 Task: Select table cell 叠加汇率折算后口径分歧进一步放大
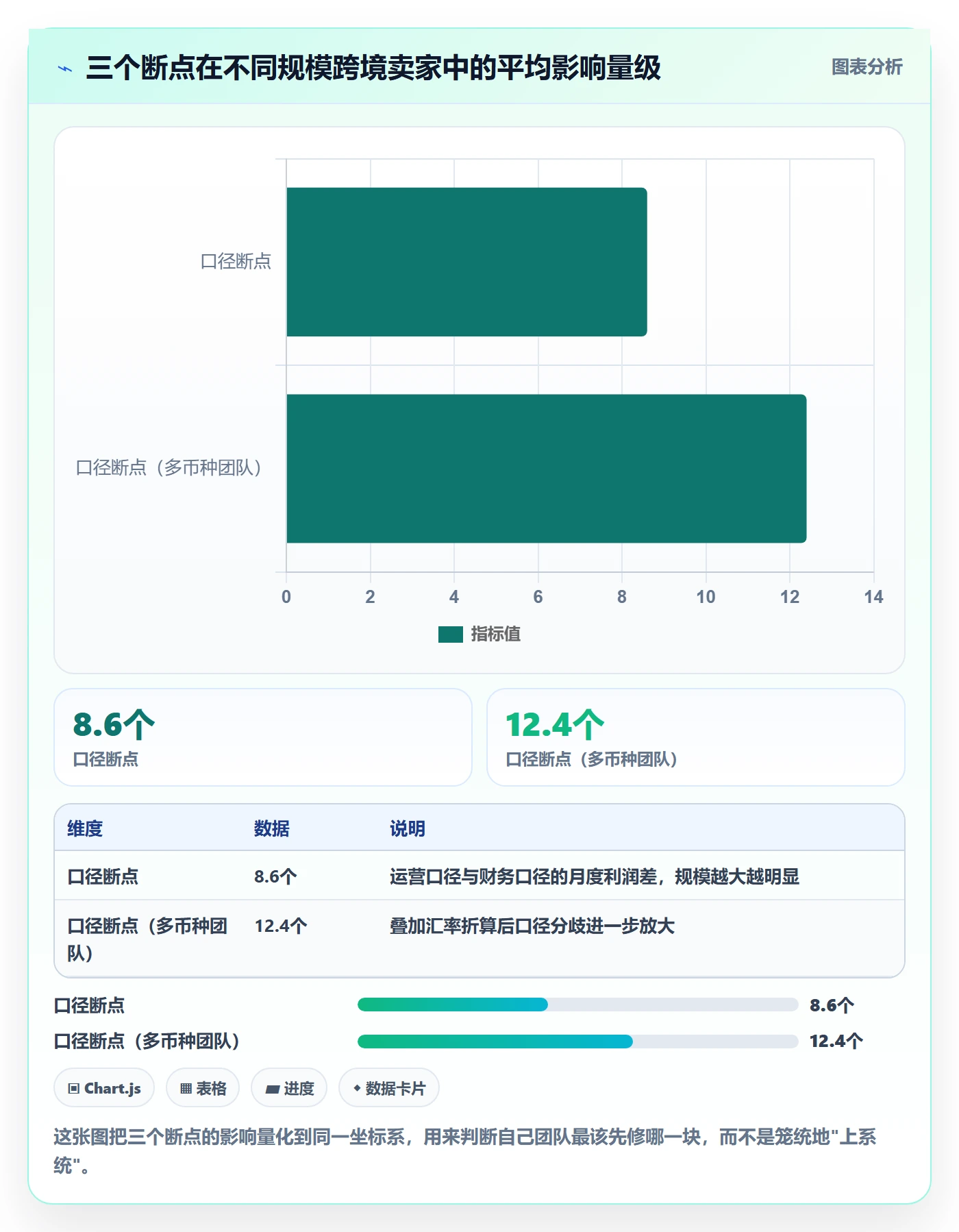532,926
